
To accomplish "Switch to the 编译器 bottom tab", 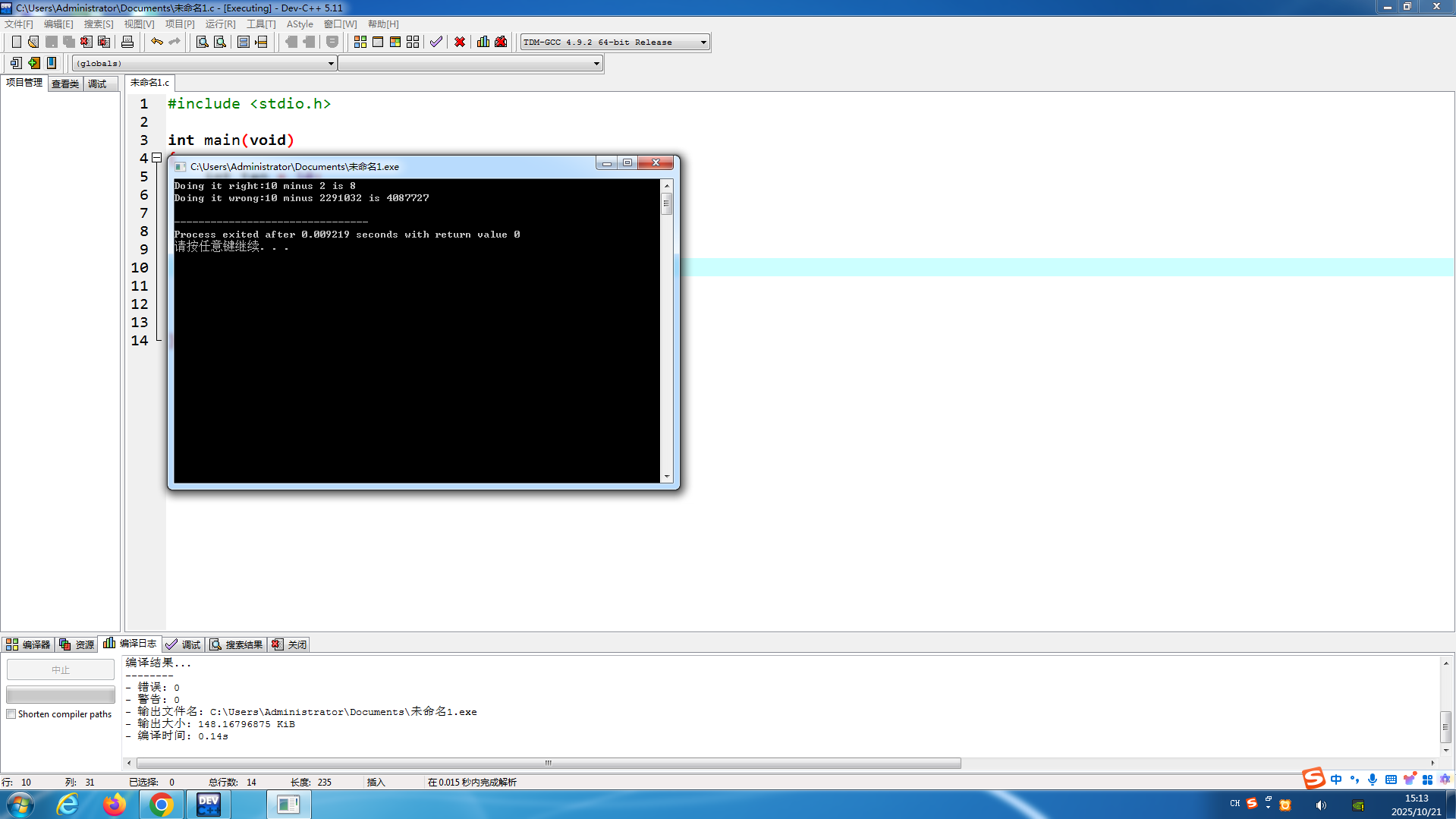I will pyautogui.click(x=28, y=644).
